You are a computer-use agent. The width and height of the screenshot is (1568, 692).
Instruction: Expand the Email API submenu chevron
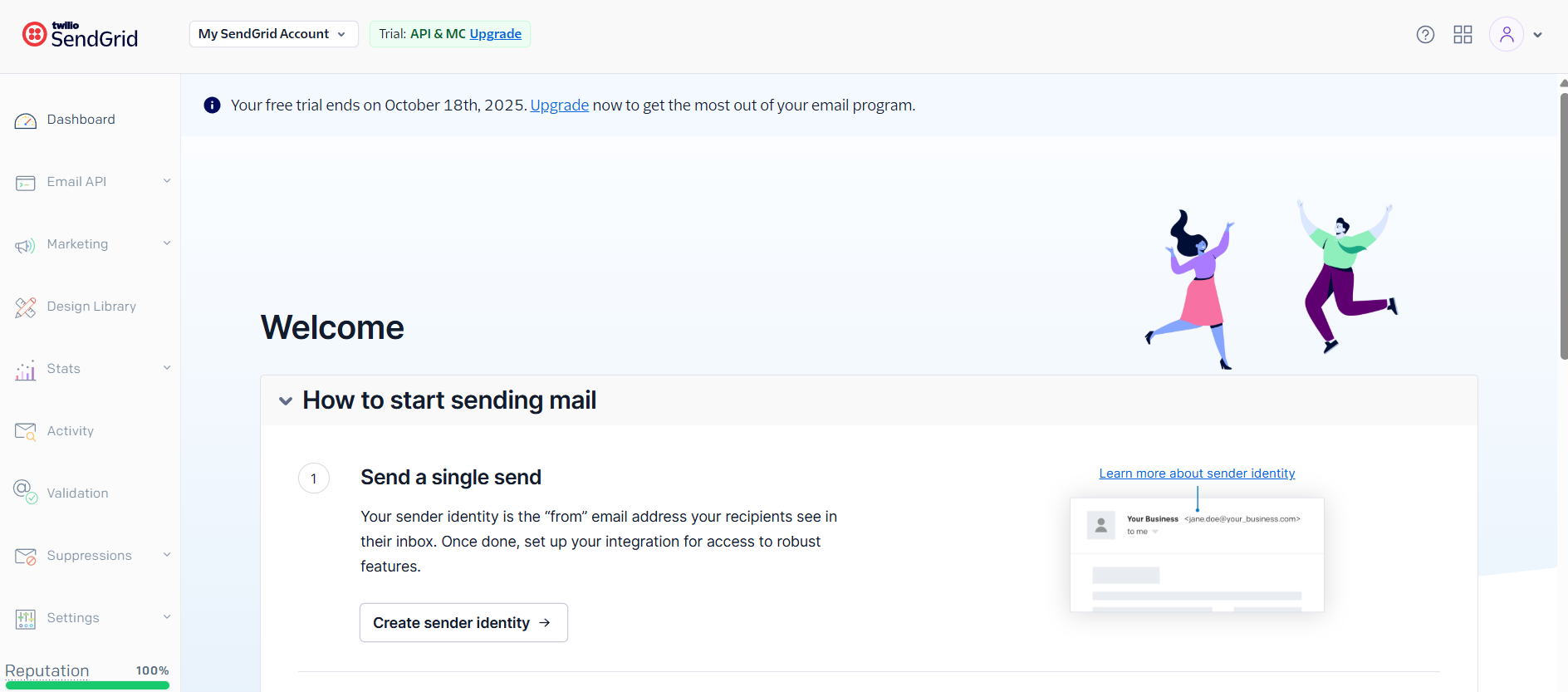click(167, 181)
